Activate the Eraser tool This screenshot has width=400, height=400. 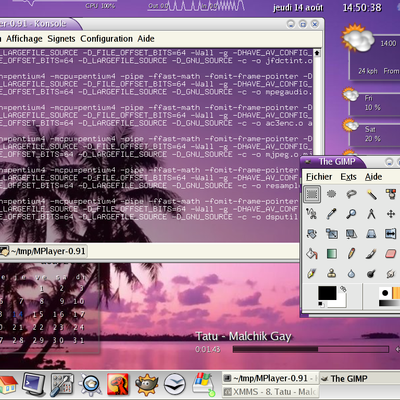point(391,254)
